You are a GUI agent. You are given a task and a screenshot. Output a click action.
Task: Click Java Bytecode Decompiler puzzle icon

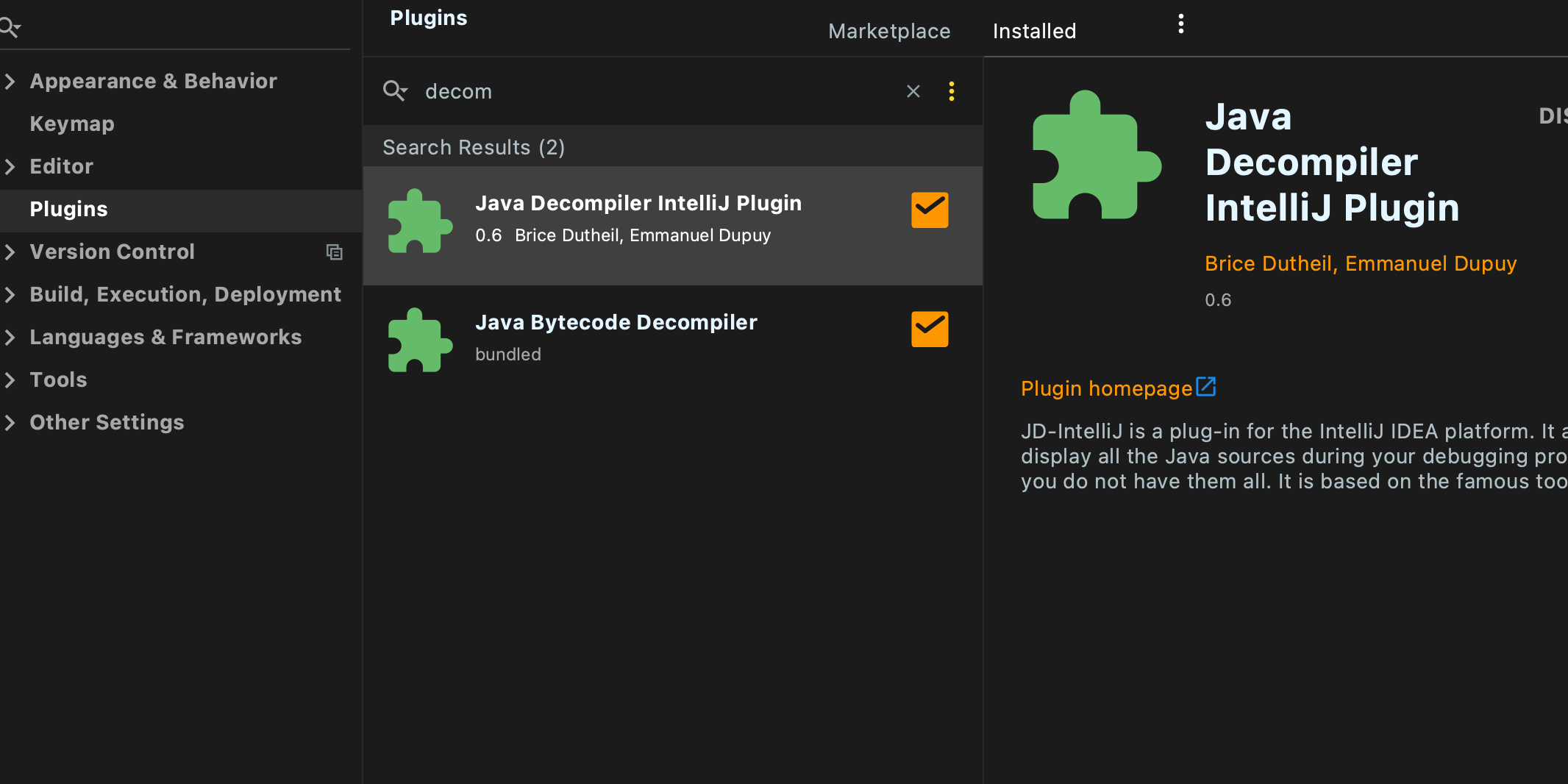420,340
